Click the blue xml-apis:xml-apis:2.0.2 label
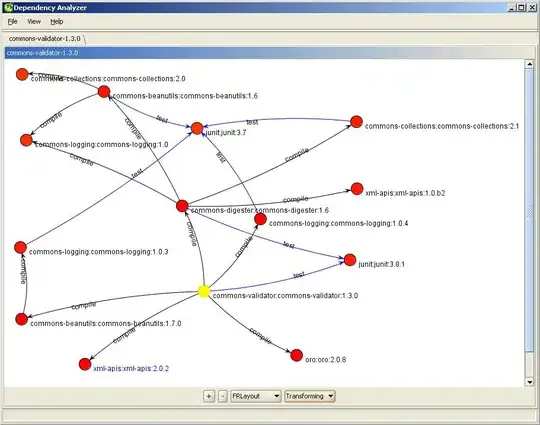The height and width of the screenshot is (425, 540). [x=131, y=369]
